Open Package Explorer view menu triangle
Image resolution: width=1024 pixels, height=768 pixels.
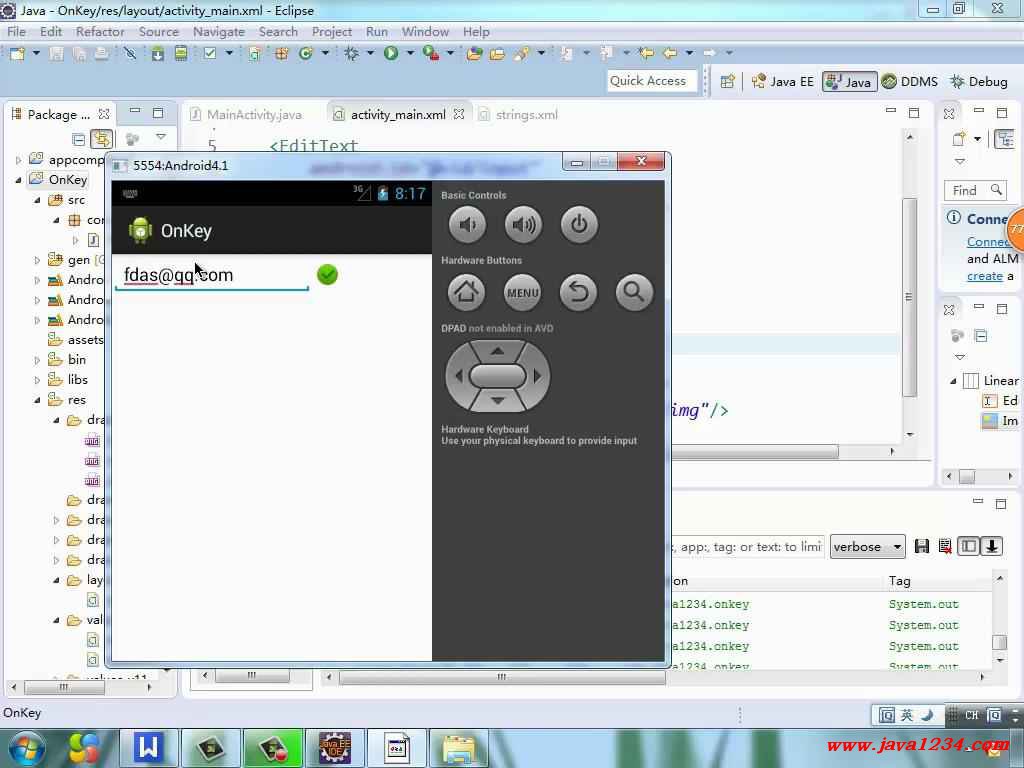coord(161,137)
